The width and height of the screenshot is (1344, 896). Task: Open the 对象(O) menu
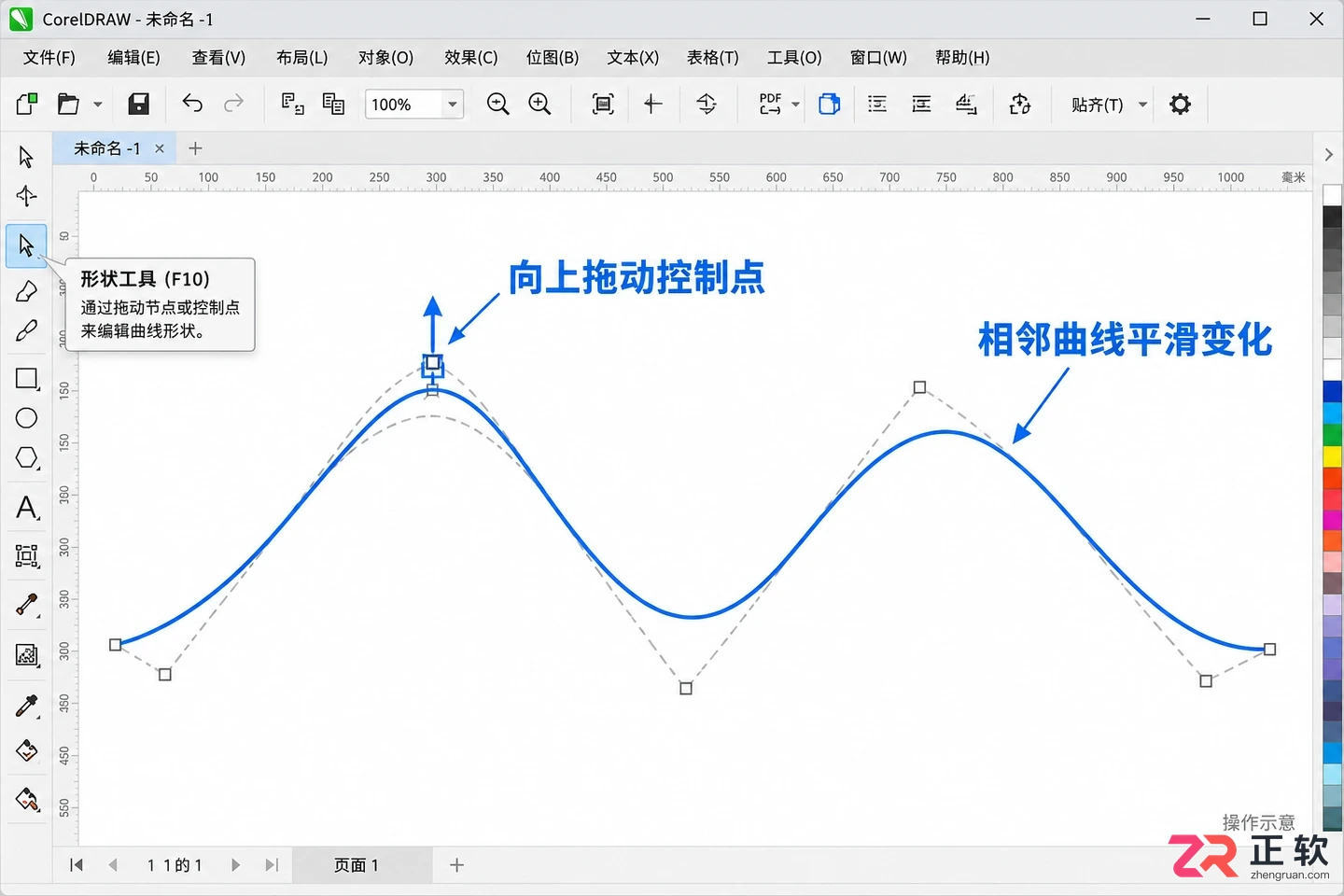click(x=385, y=58)
